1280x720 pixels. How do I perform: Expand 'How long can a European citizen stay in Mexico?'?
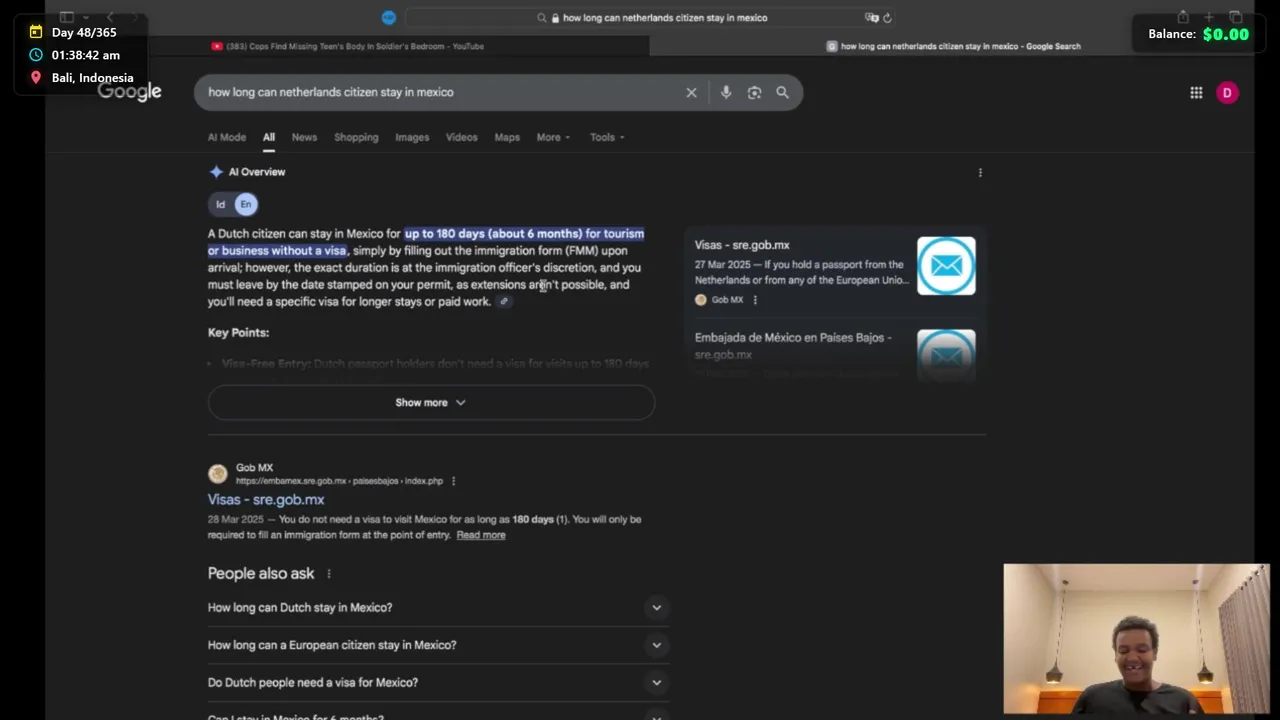pyautogui.click(x=438, y=645)
